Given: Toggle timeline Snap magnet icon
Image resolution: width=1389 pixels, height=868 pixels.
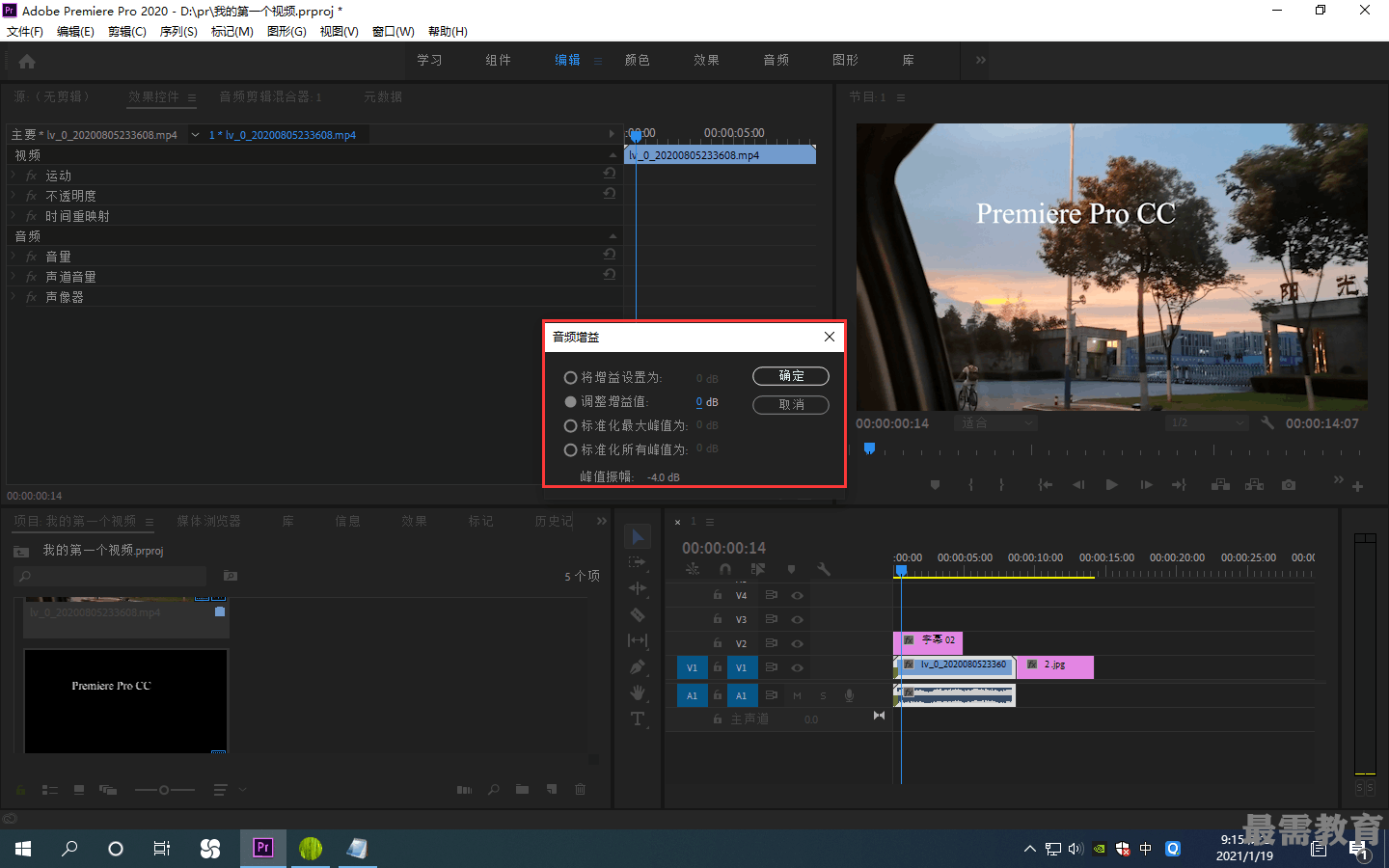Looking at the screenshot, I should (x=725, y=569).
